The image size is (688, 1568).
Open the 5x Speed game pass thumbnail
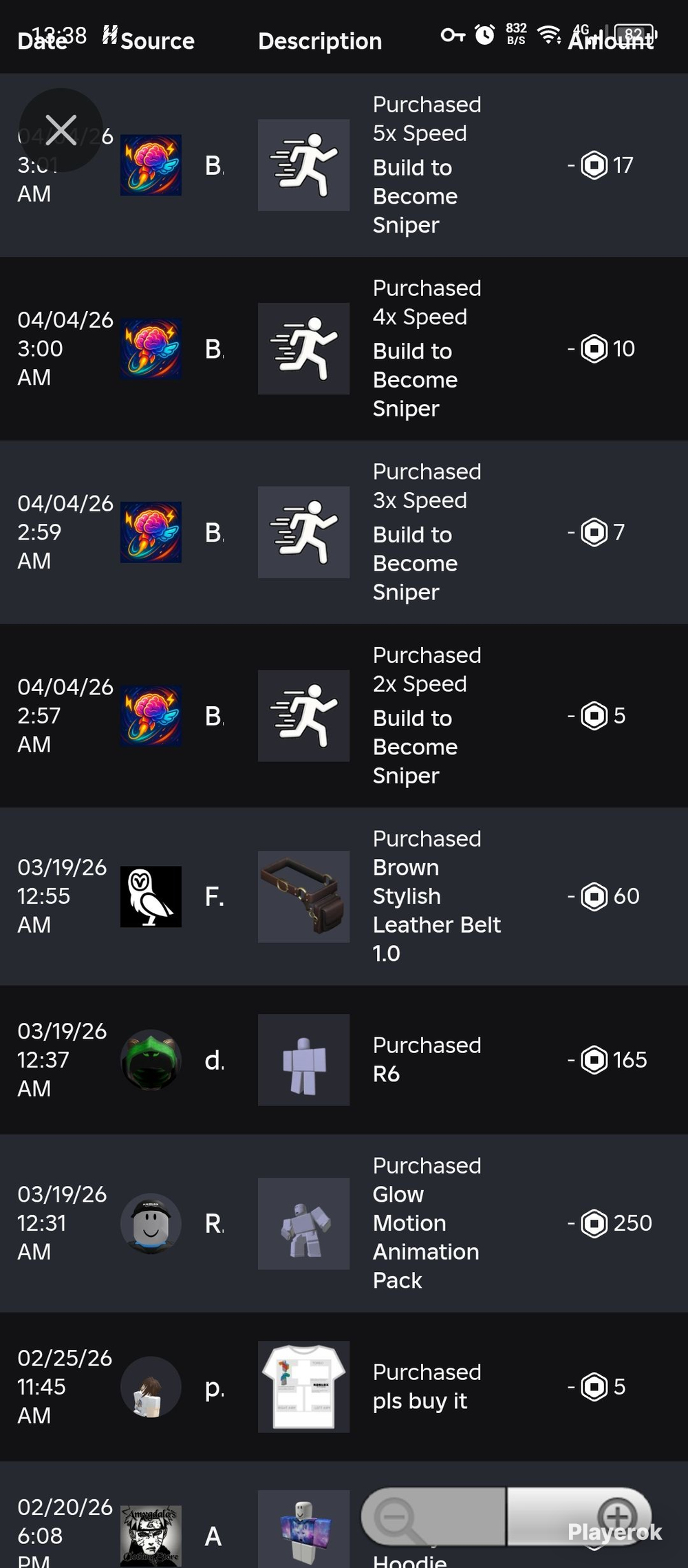(303, 165)
